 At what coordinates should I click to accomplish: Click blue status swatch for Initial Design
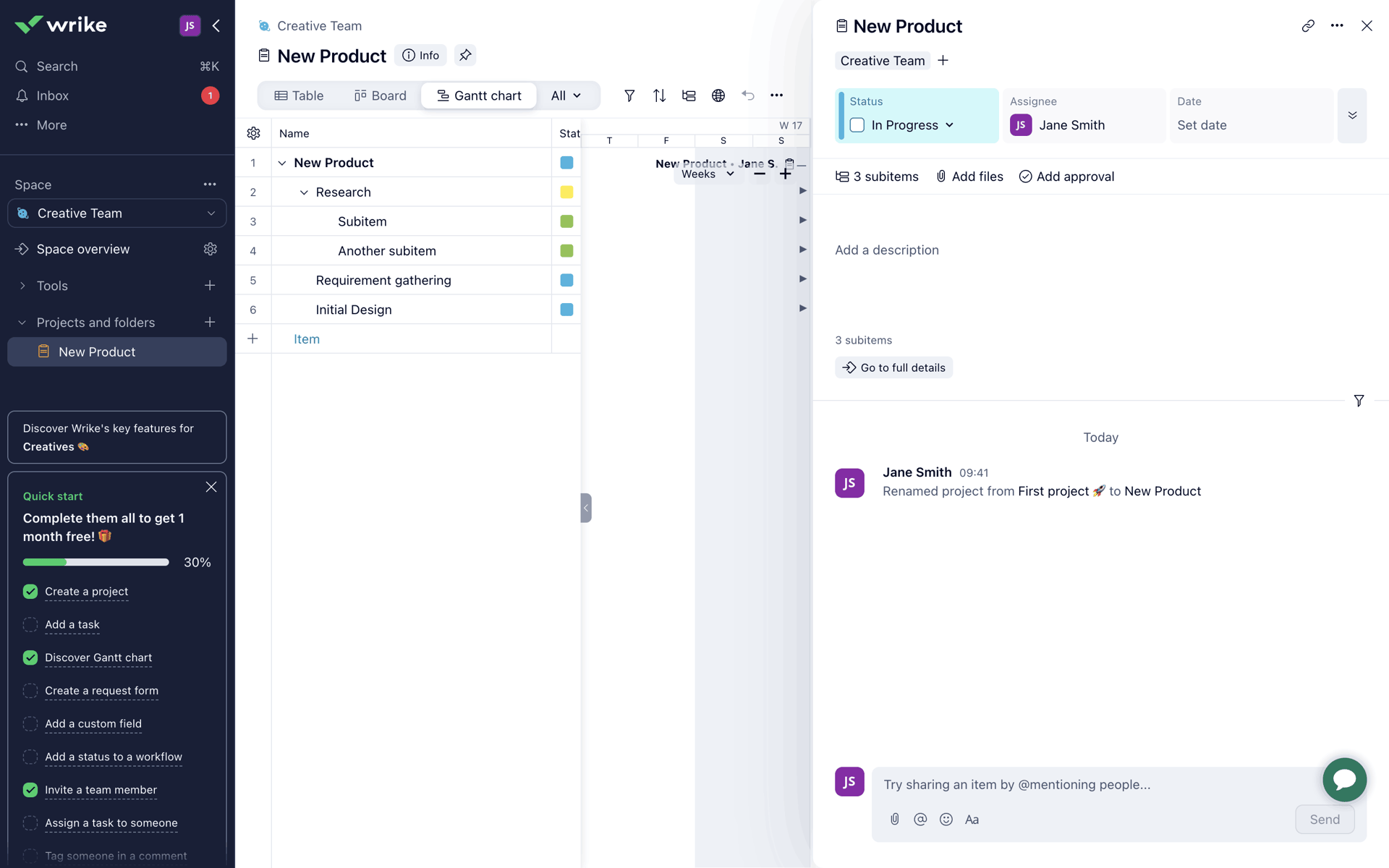[566, 310]
